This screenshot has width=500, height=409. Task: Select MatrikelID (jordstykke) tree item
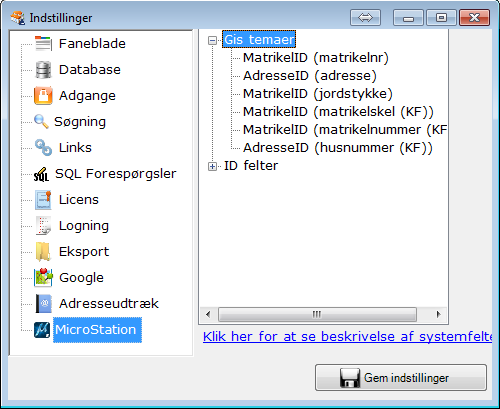pos(318,94)
